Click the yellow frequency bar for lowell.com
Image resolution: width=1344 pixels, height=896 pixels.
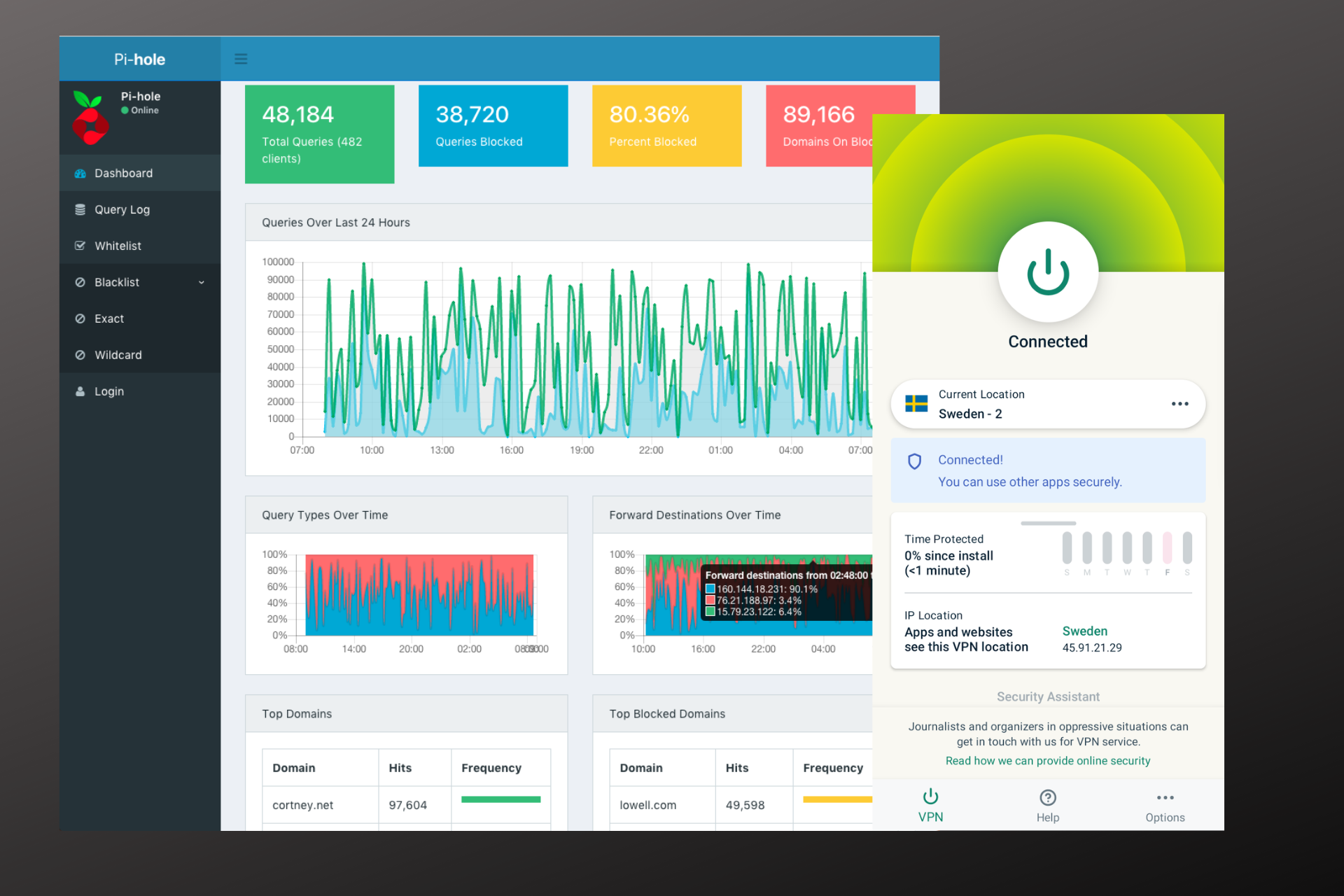click(x=838, y=799)
